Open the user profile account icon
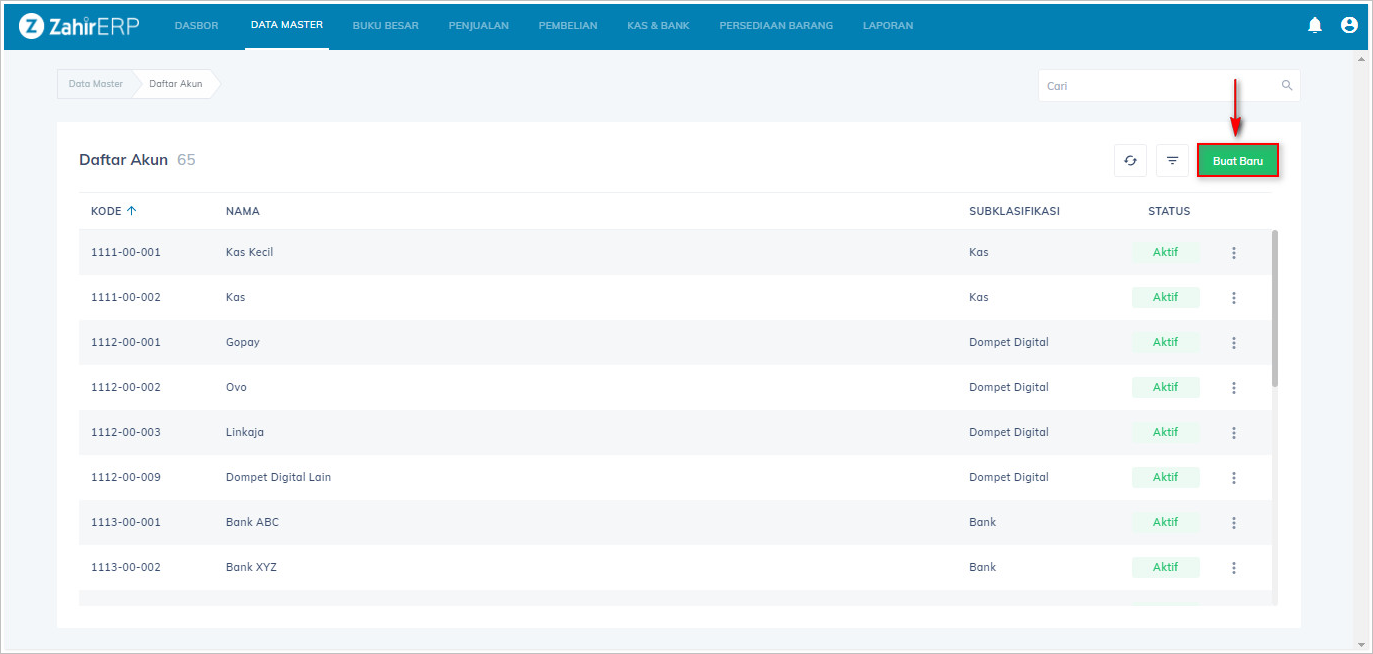Screen dimensions: 1373x654 pyautogui.click(x=1349, y=25)
